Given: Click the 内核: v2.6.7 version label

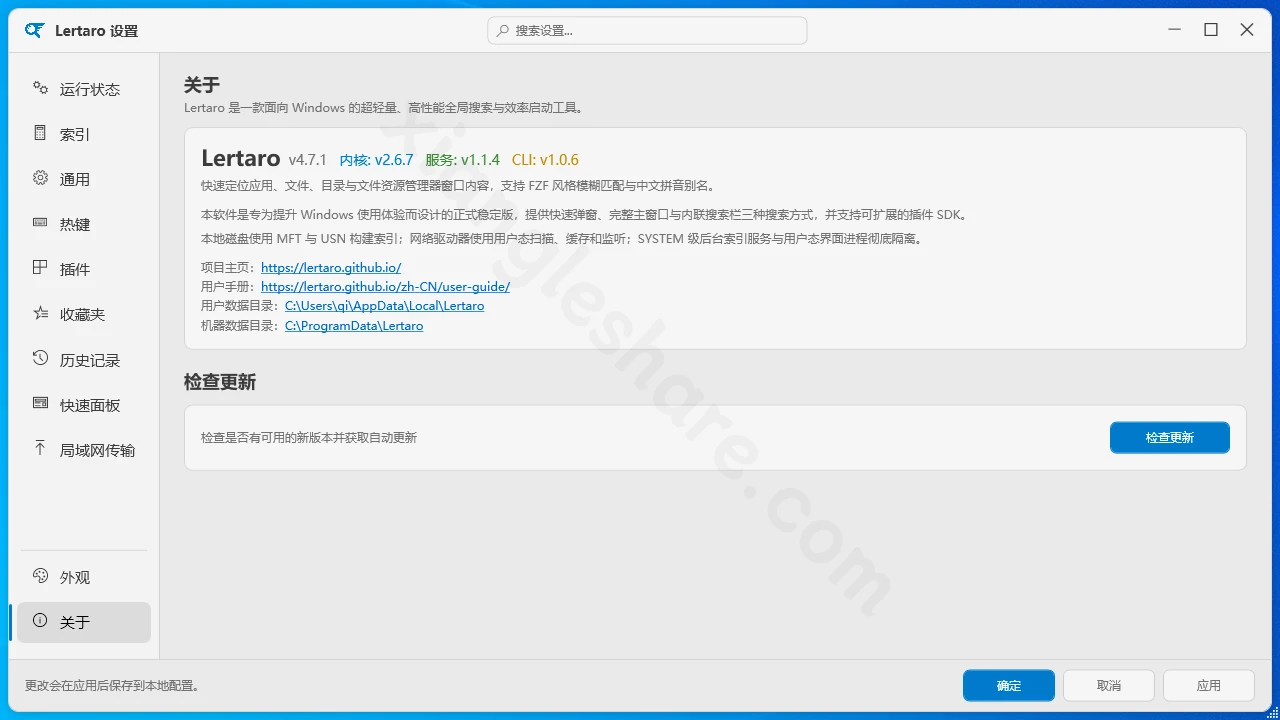Looking at the screenshot, I should 376,160.
